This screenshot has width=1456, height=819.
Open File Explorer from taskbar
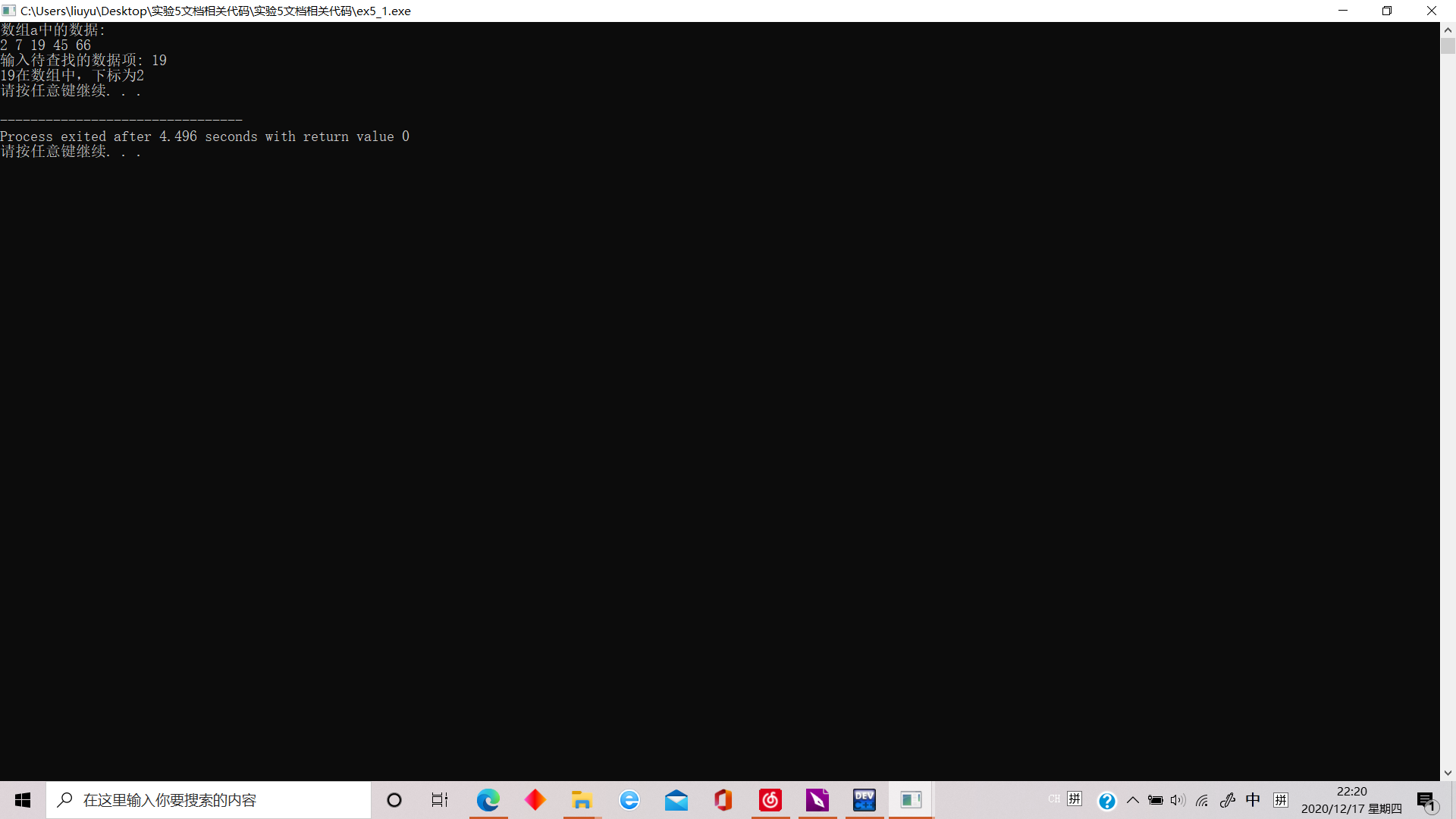coord(582,800)
